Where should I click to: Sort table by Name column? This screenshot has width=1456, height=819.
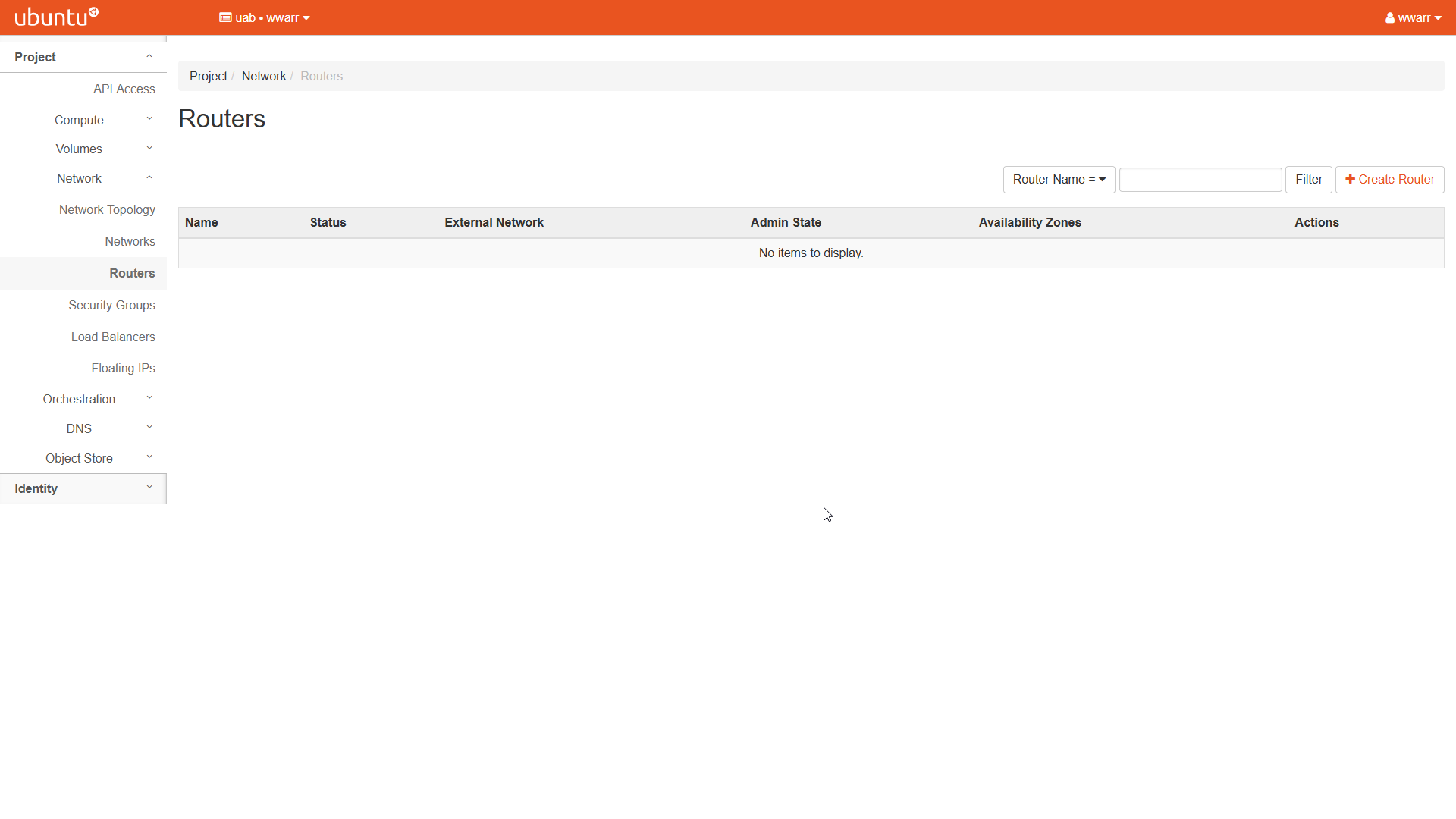(x=201, y=222)
